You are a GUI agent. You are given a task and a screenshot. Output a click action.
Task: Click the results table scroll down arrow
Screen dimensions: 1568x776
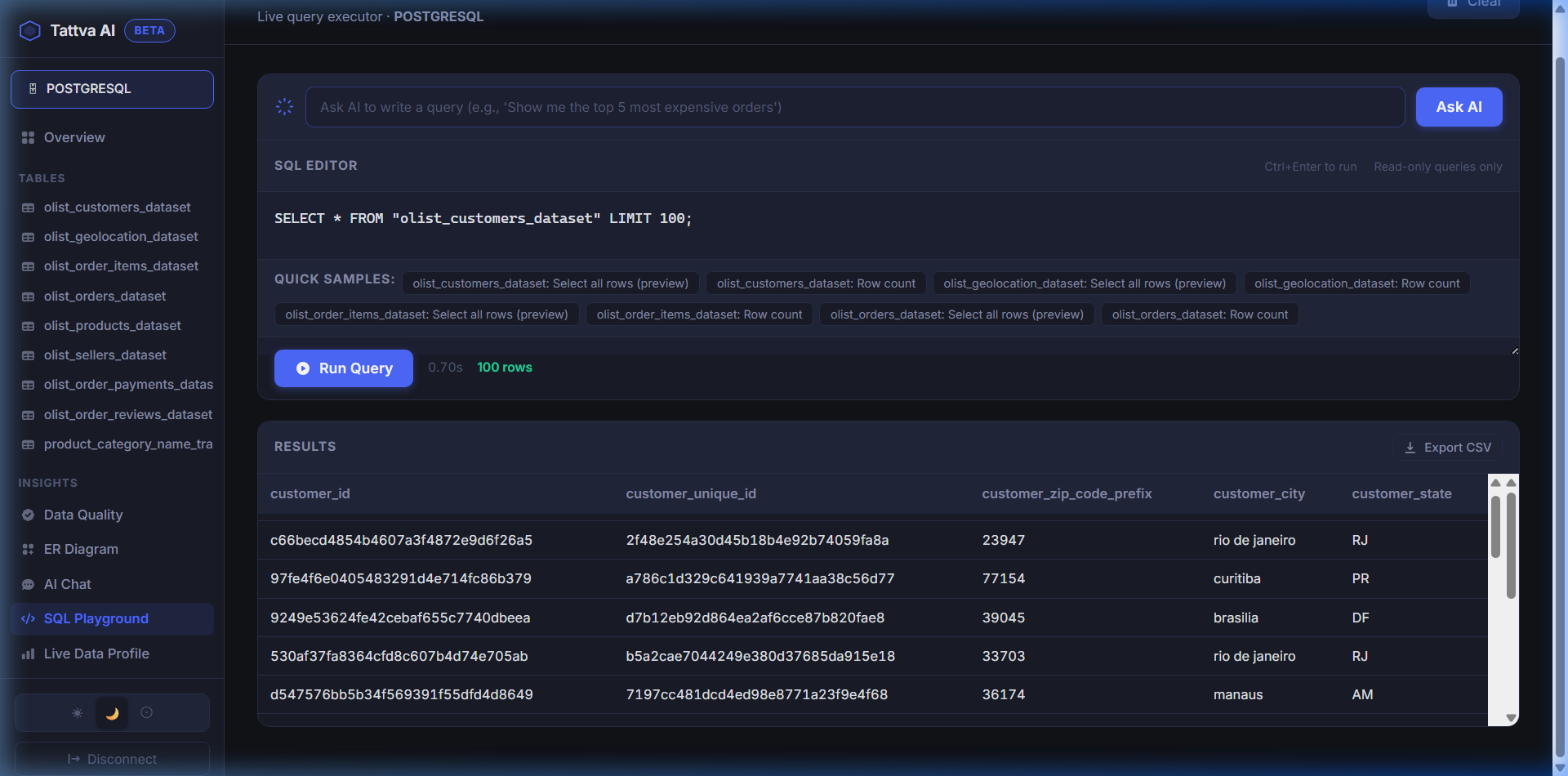click(x=1511, y=718)
